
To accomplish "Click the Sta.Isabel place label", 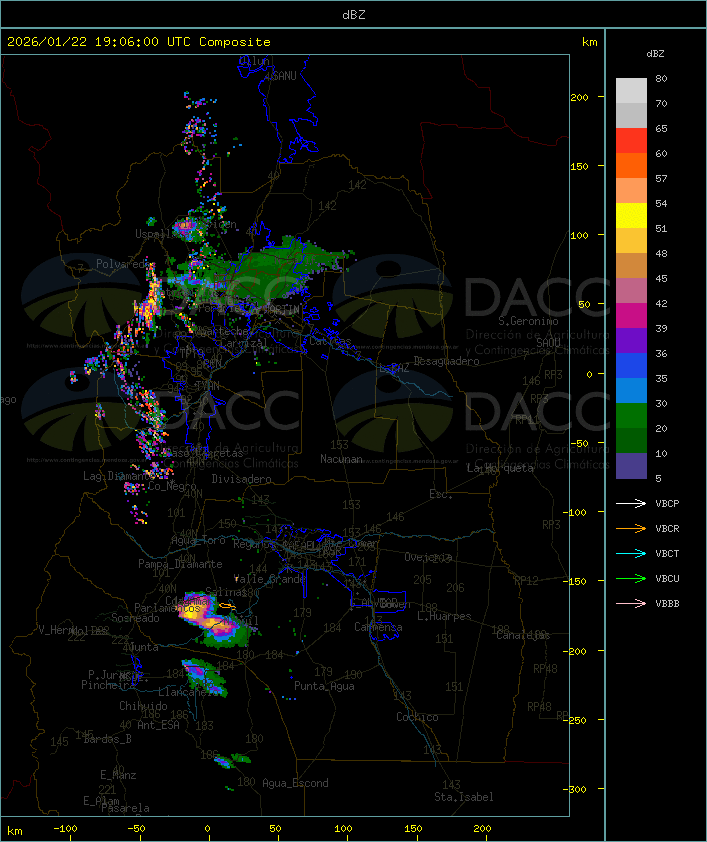I will (x=464, y=797).
